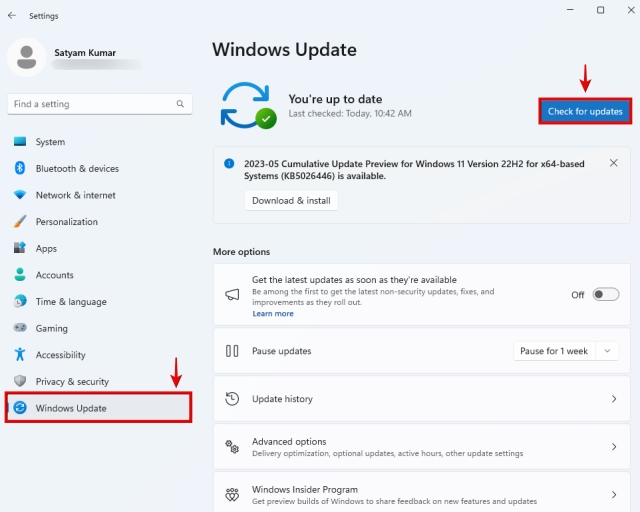Enable get latest updates toggle
This screenshot has height=512, width=640.
coord(605,295)
